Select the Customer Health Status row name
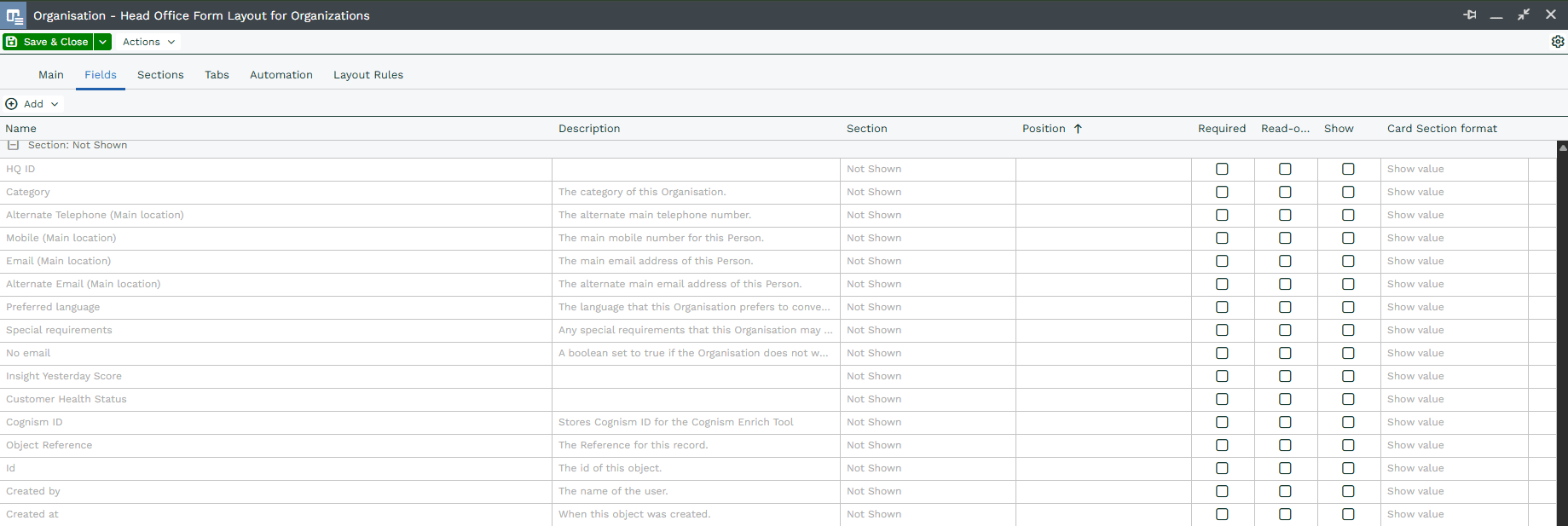 [67, 399]
